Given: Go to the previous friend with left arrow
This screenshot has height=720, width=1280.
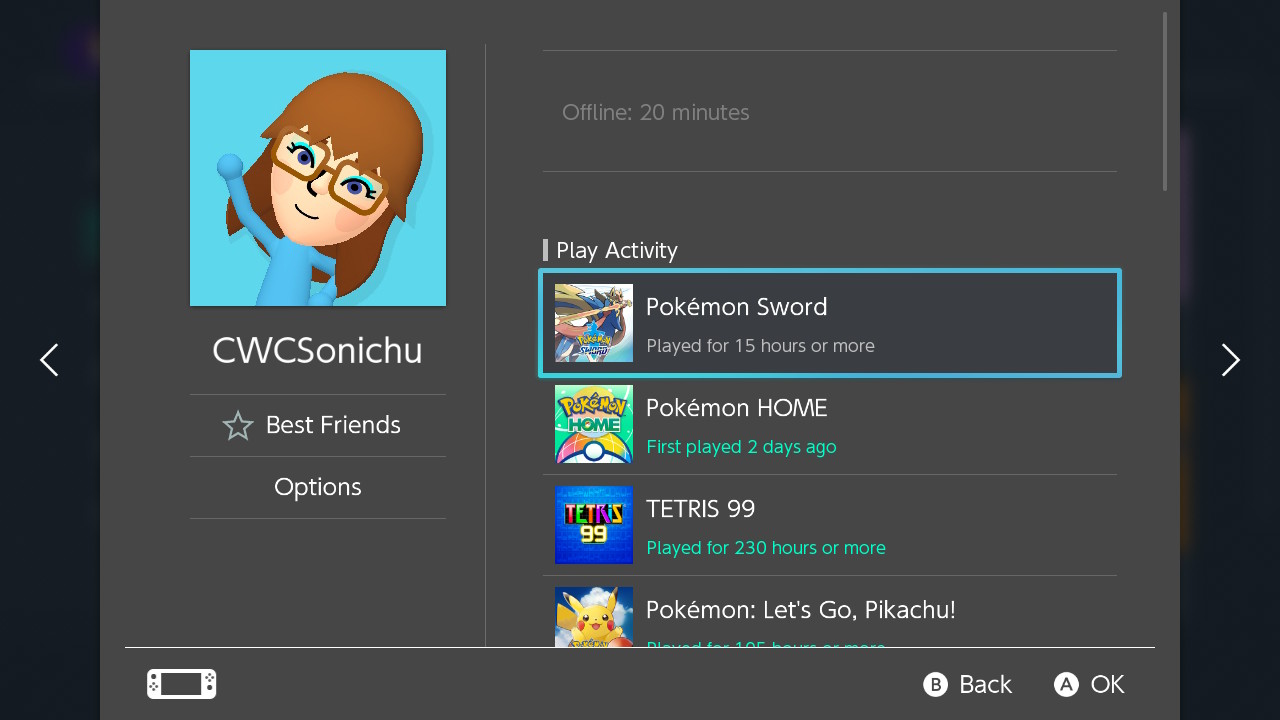Looking at the screenshot, I should 49,360.
